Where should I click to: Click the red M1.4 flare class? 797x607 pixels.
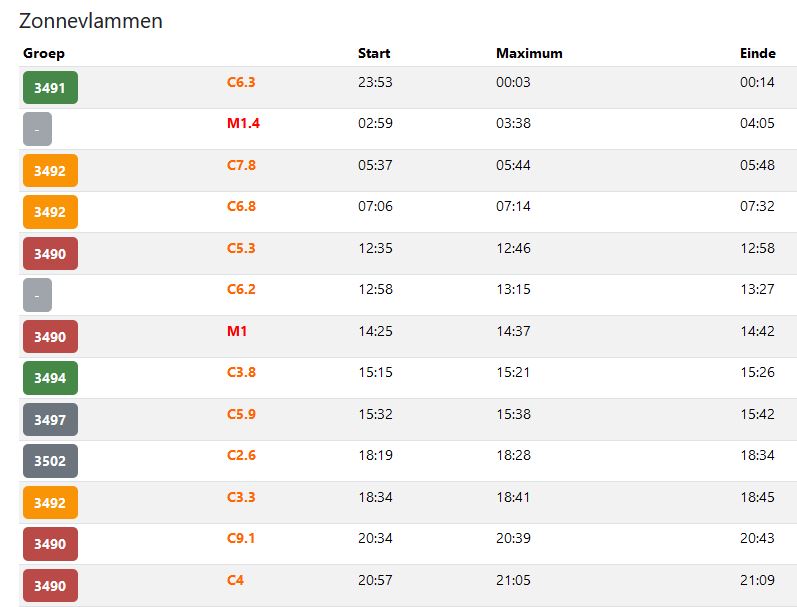click(243, 123)
